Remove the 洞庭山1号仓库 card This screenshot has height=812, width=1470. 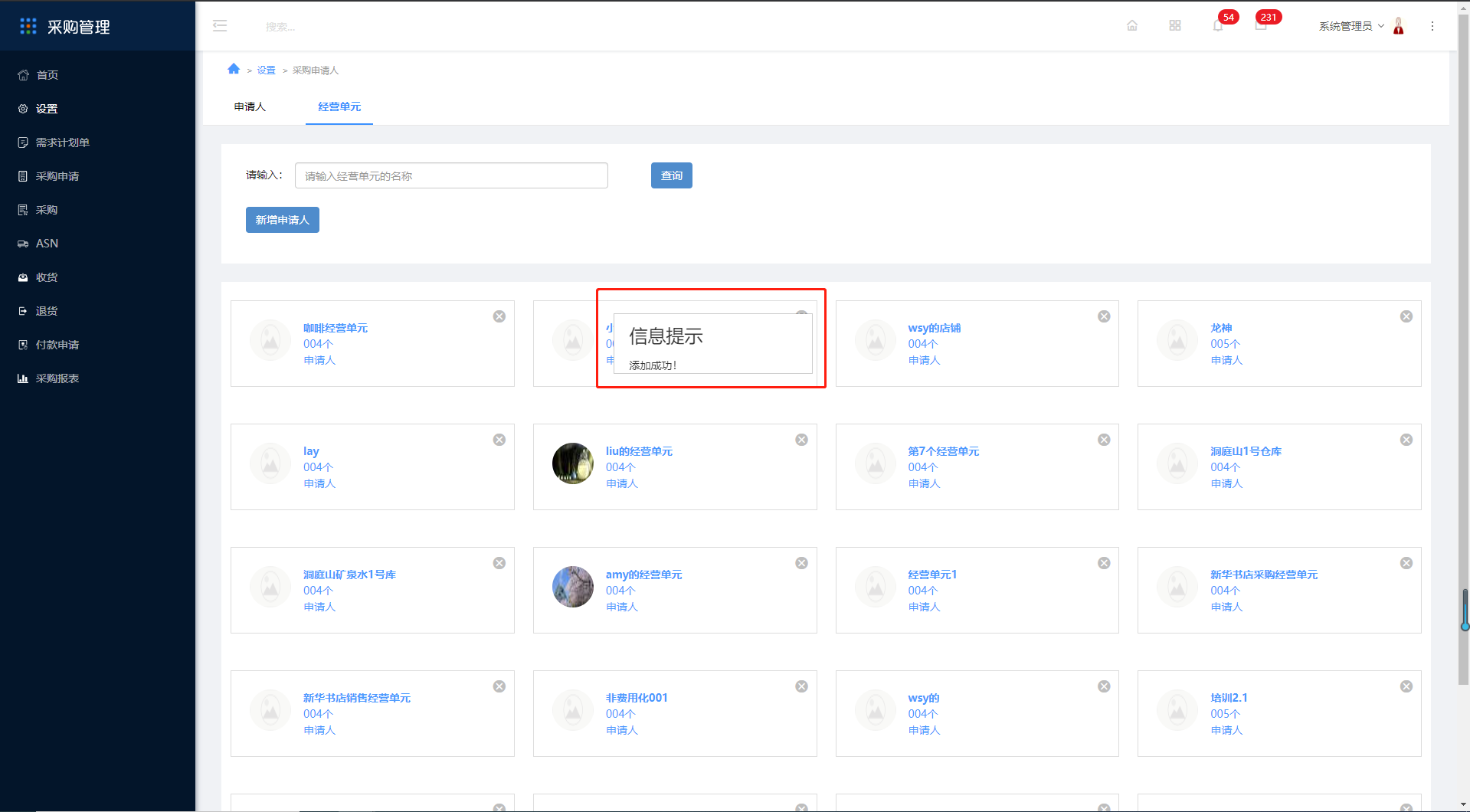click(1406, 440)
